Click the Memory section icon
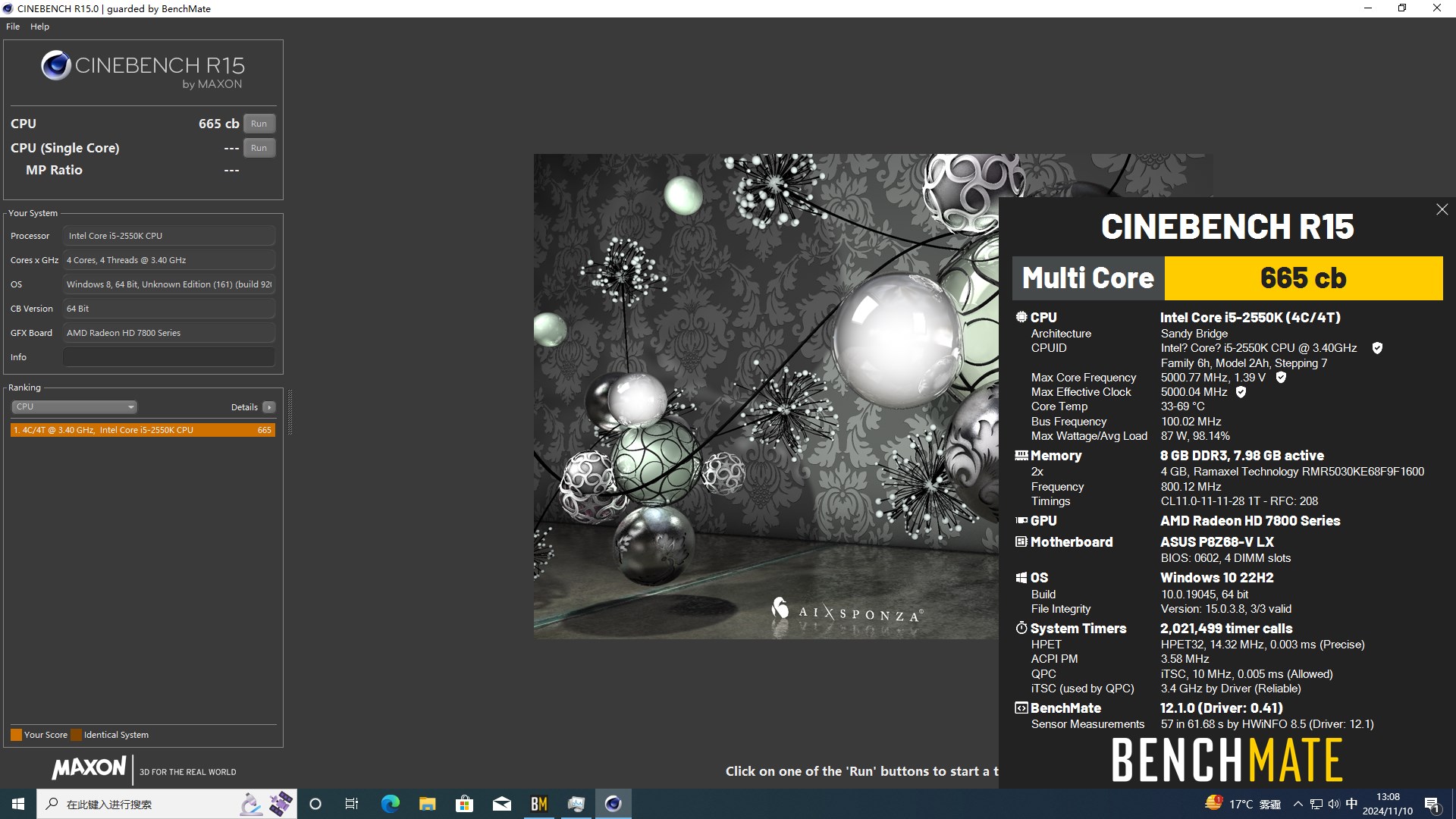 [1021, 456]
